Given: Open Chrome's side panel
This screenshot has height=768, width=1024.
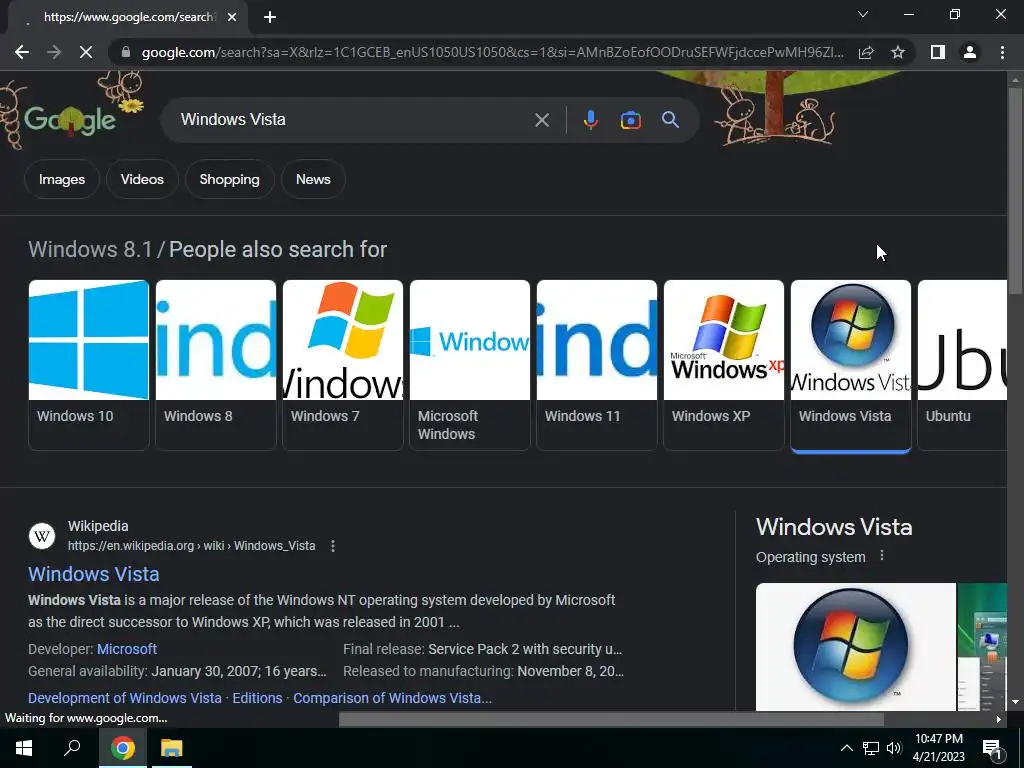Looking at the screenshot, I should coord(938,52).
